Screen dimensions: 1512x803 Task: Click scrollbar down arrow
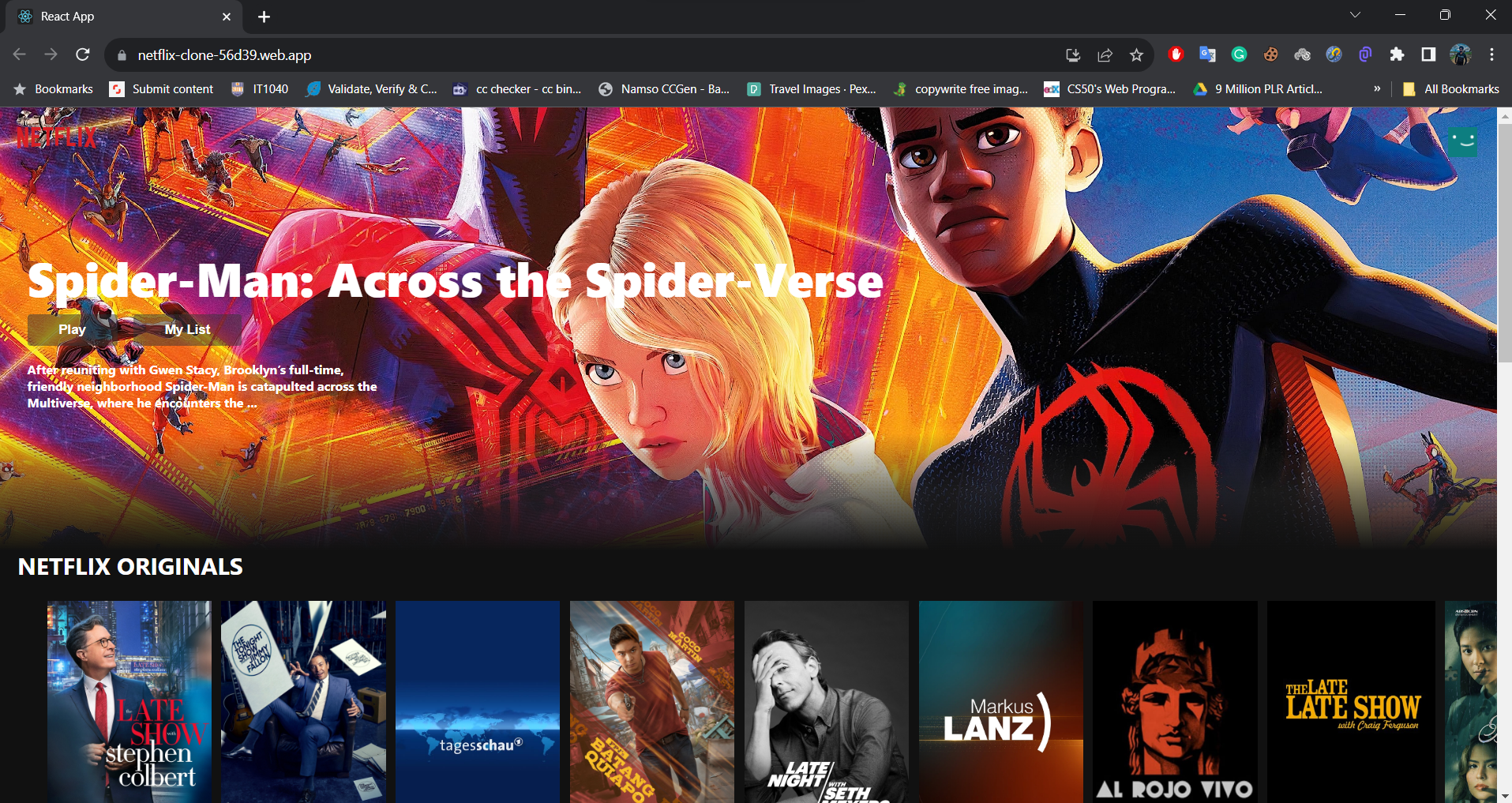pyautogui.click(x=1504, y=796)
